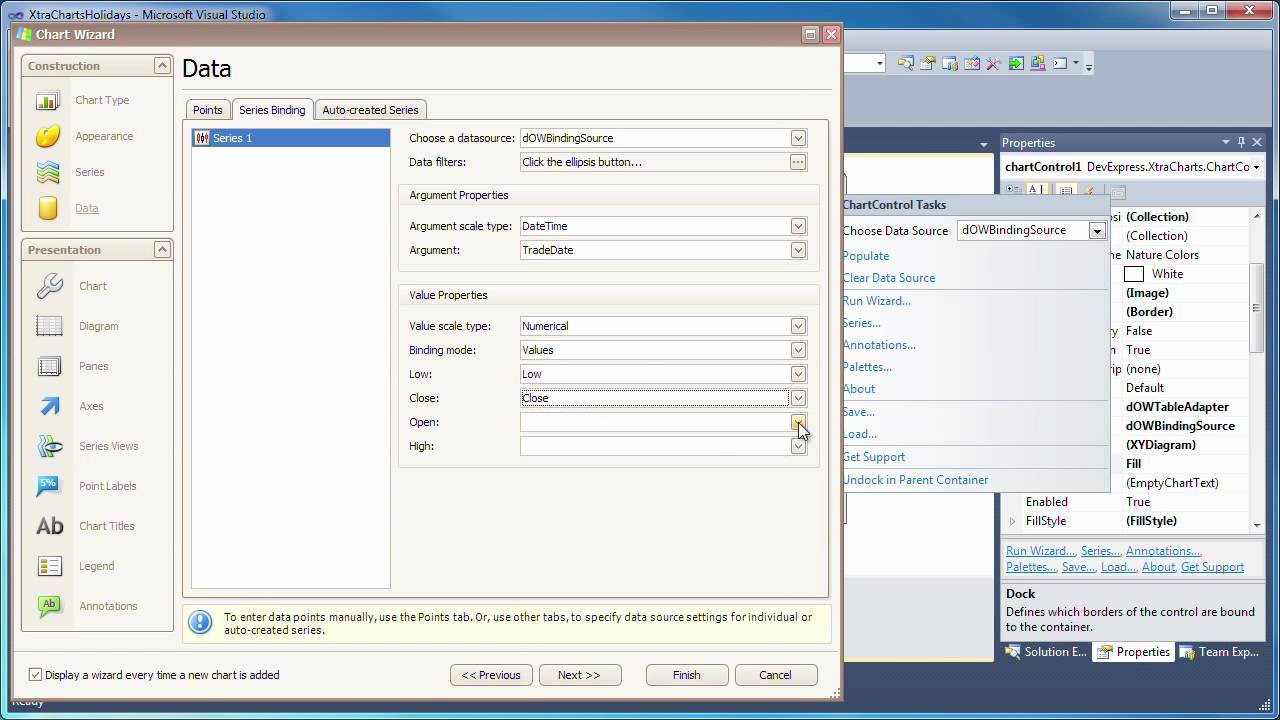Click the High value input field
Image resolution: width=1280 pixels, height=720 pixels.
(655, 446)
